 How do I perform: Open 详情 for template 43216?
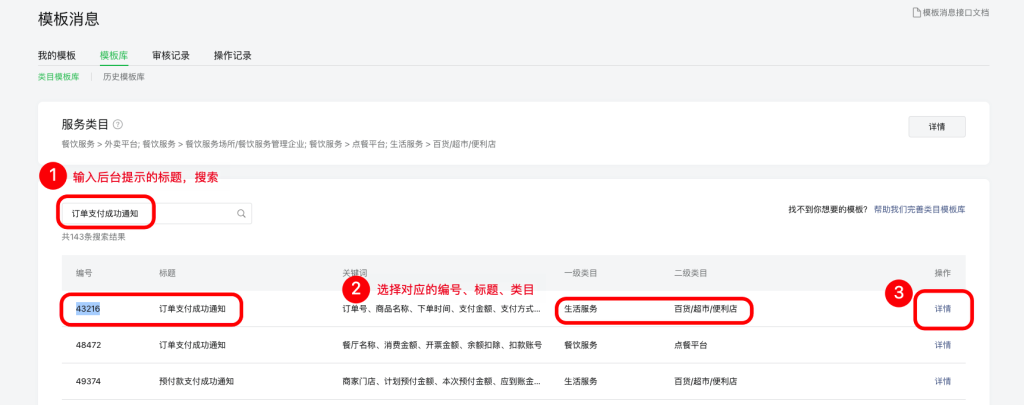click(x=942, y=309)
